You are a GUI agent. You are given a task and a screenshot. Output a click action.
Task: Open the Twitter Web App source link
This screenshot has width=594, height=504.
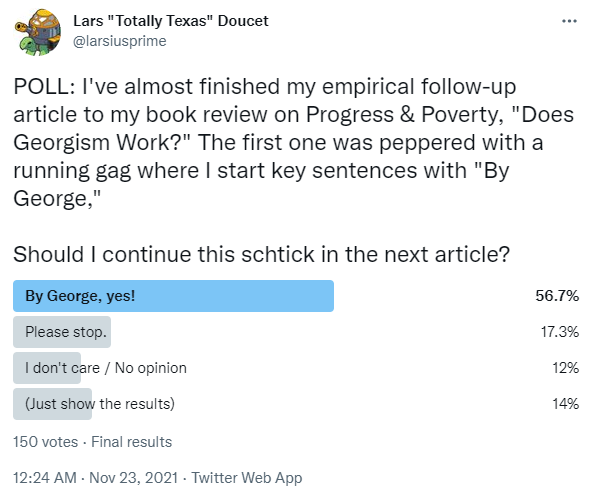tap(247, 478)
